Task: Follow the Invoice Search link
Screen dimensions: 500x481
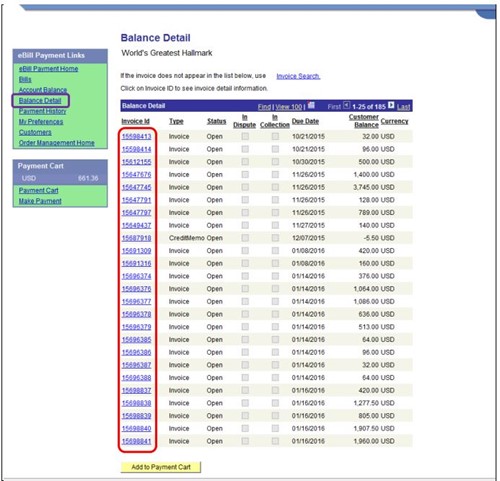Action: point(298,76)
